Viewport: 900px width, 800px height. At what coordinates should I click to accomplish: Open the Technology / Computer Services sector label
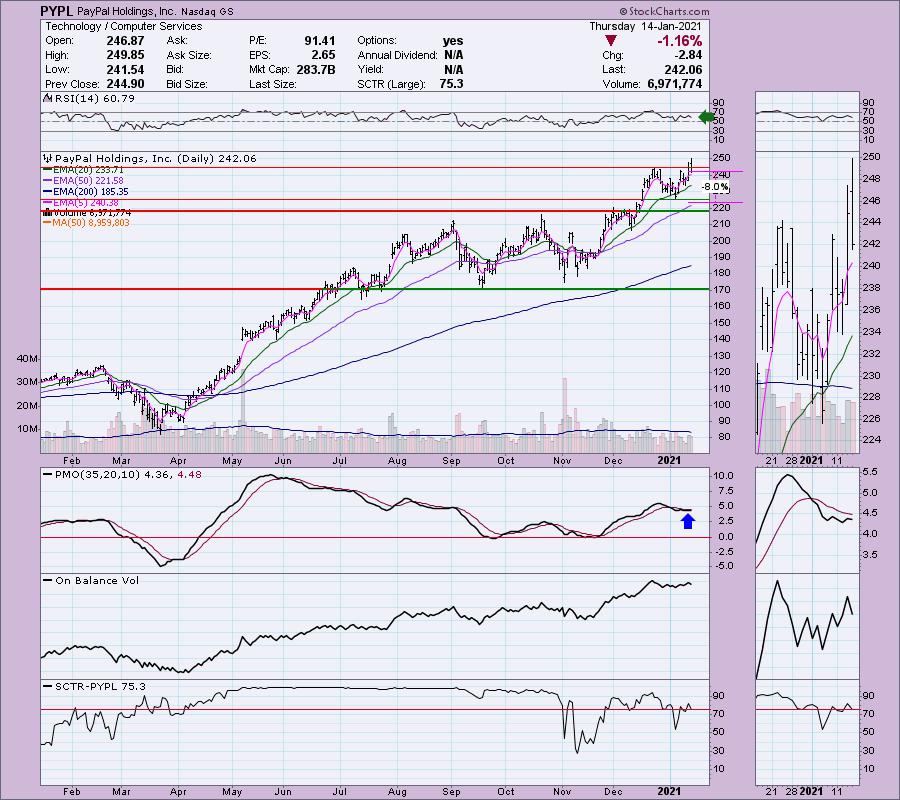(x=123, y=26)
